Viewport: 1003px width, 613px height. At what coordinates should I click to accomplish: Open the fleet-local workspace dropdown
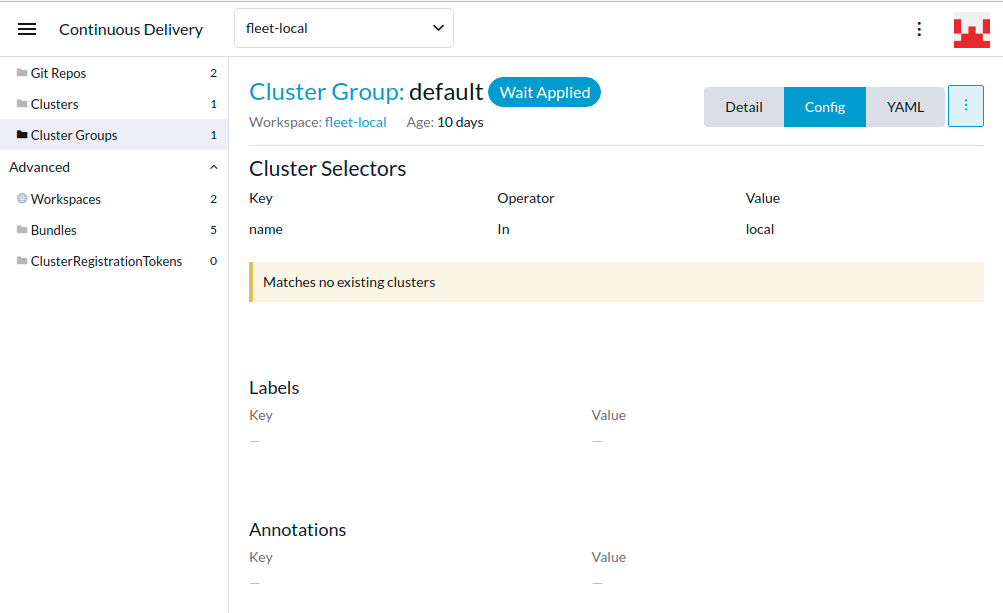pyautogui.click(x=343, y=28)
